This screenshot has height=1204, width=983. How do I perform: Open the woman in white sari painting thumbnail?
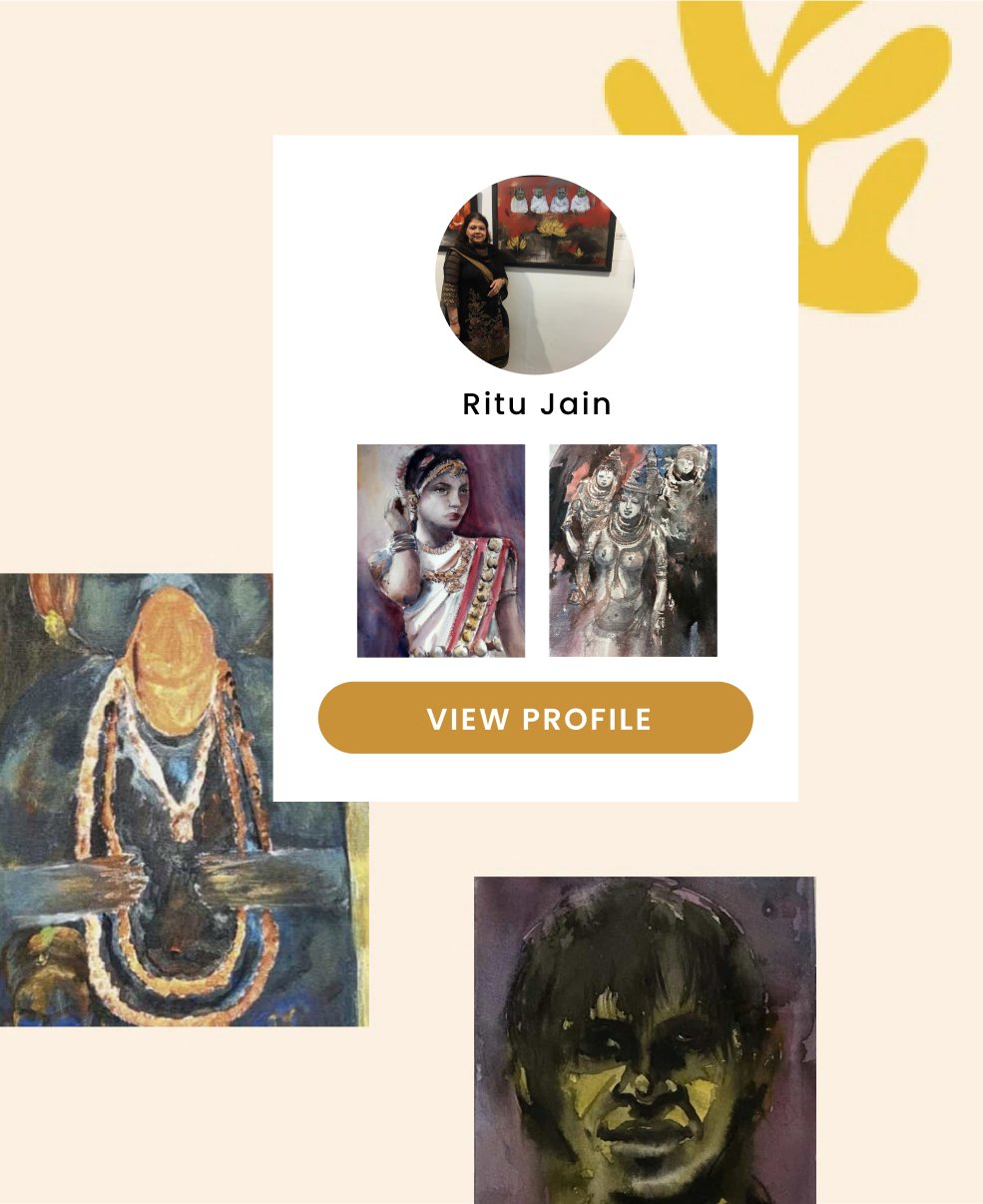coord(441,551)
